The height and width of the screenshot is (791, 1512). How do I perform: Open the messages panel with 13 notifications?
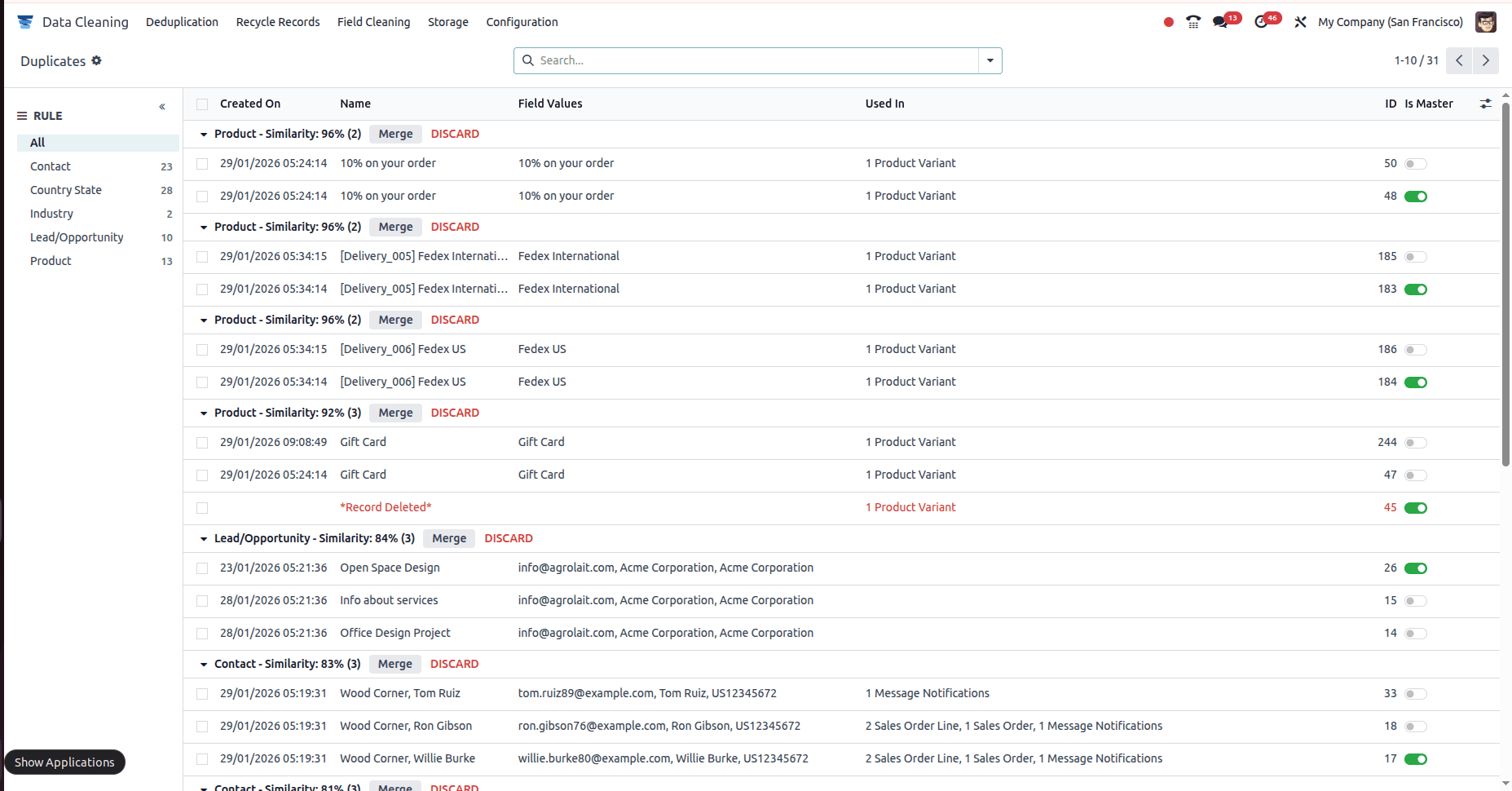[x=1222, y=22]
